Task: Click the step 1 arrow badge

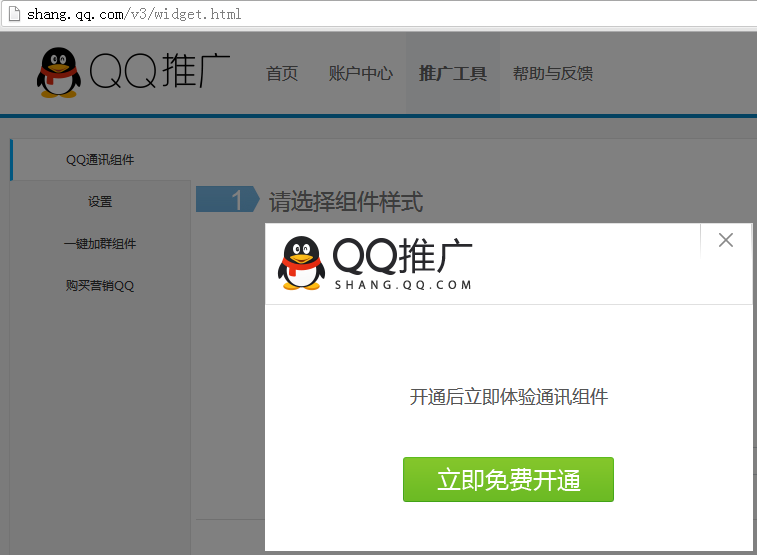Action: 227,200
